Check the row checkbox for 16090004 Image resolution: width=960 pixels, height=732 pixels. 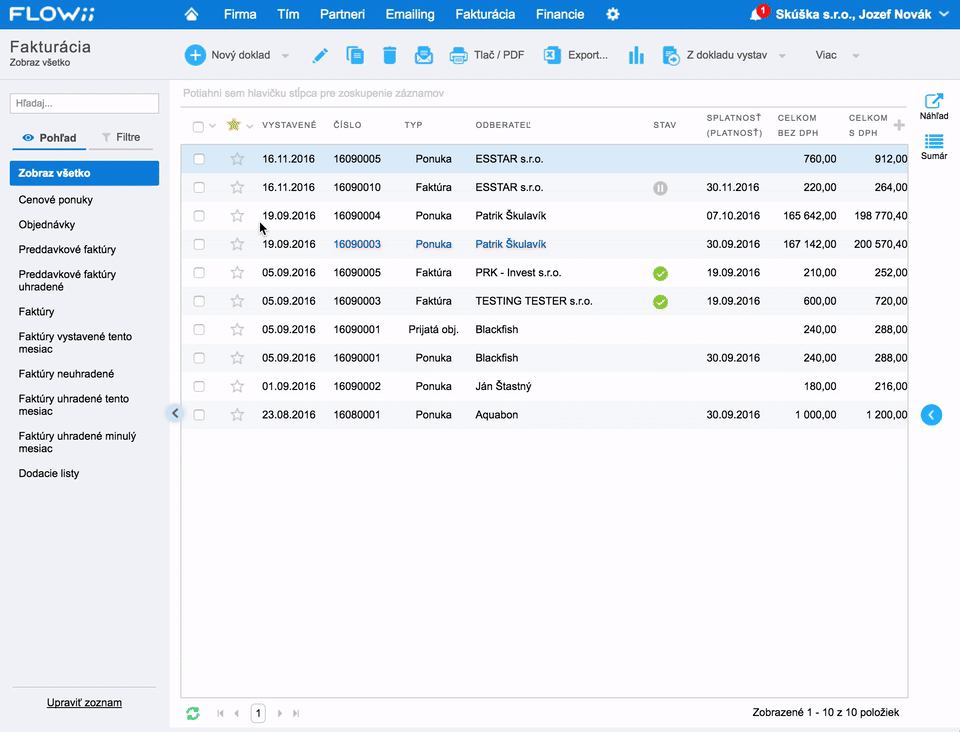pos(199,216)
